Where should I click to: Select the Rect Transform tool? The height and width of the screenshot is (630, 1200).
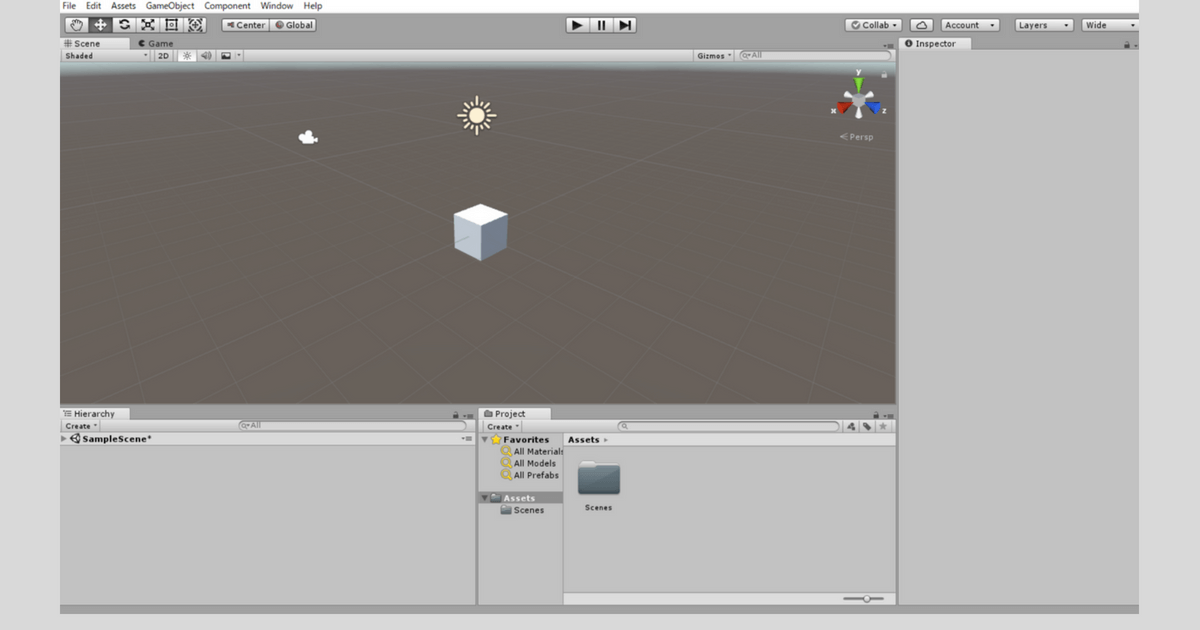pos(171,25)
